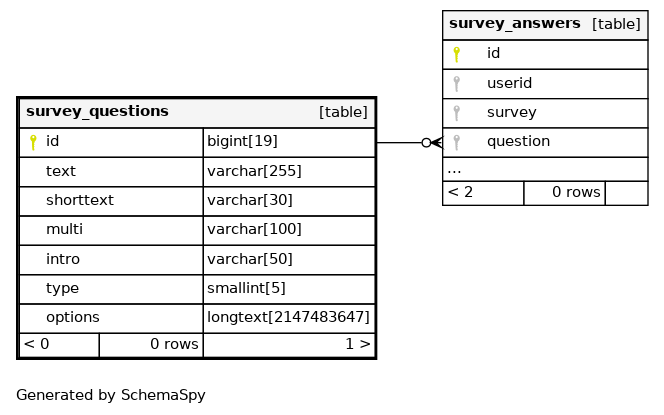Open the survey_questions table title
The height and width of the screenshot is (415, 664).
coord(97,111)
